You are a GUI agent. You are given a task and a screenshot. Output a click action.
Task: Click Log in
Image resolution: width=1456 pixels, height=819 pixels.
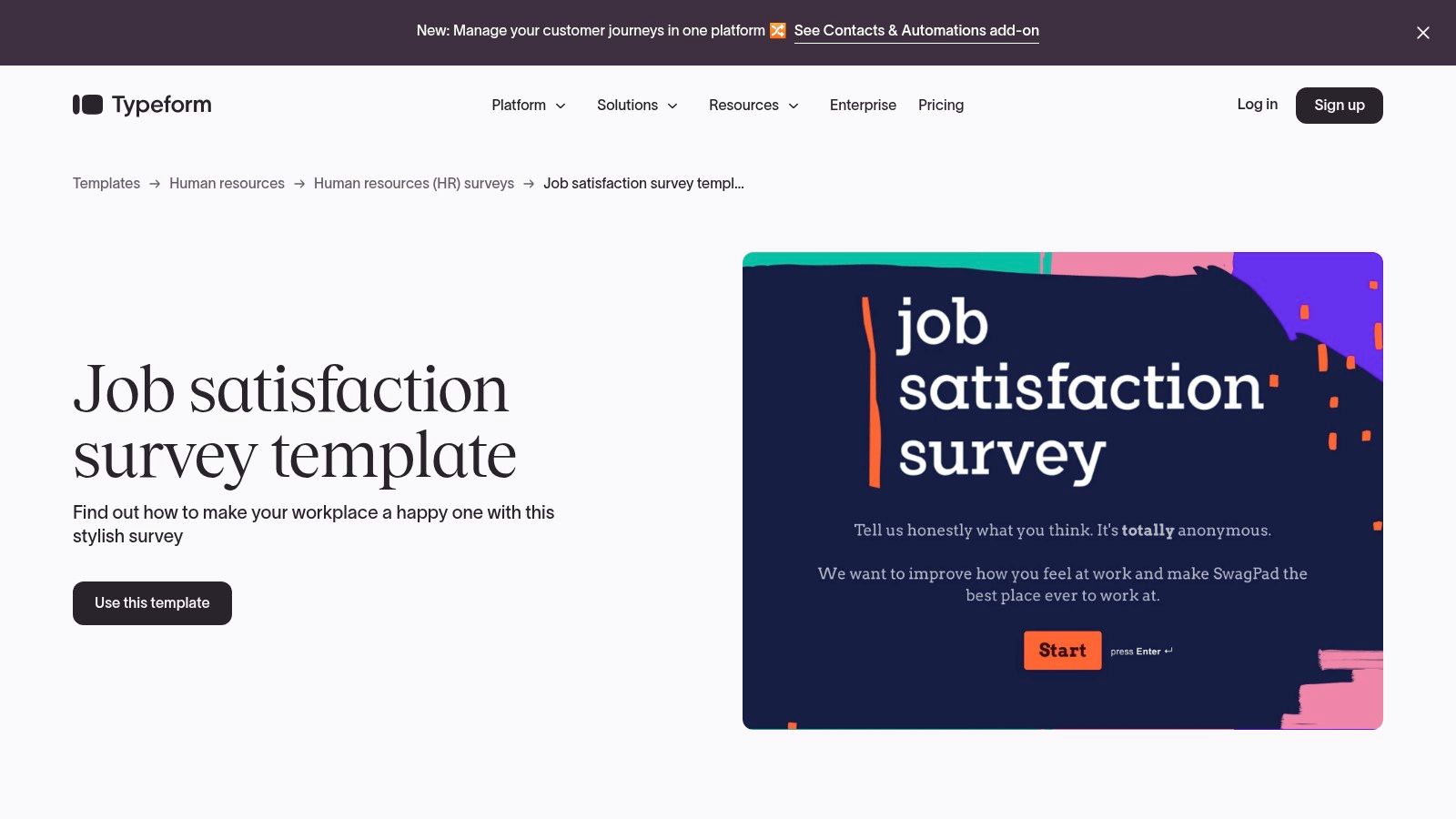pyautogui.click(x=1257, y=105)
